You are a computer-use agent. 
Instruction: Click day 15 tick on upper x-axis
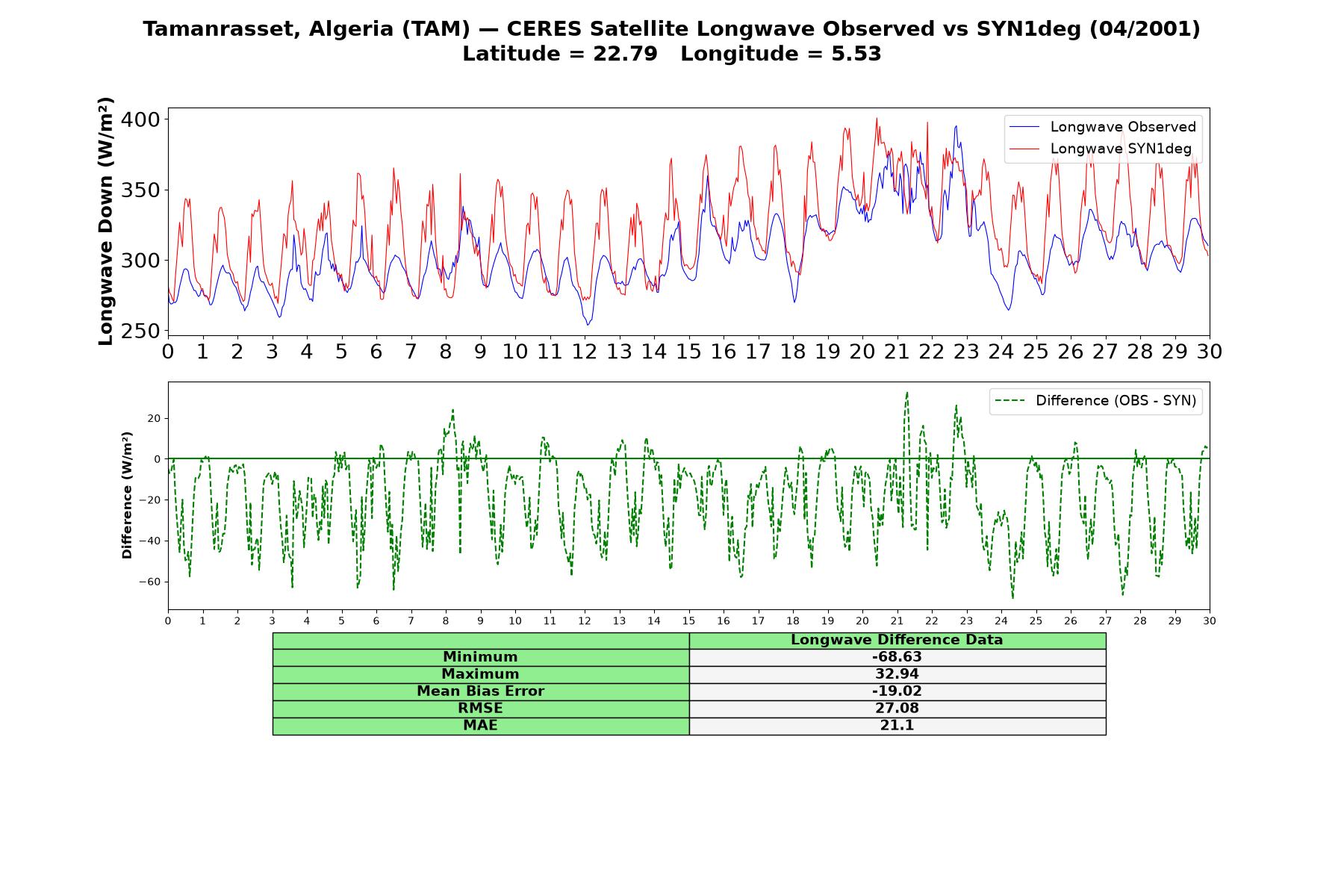click(x=688, y=352)
